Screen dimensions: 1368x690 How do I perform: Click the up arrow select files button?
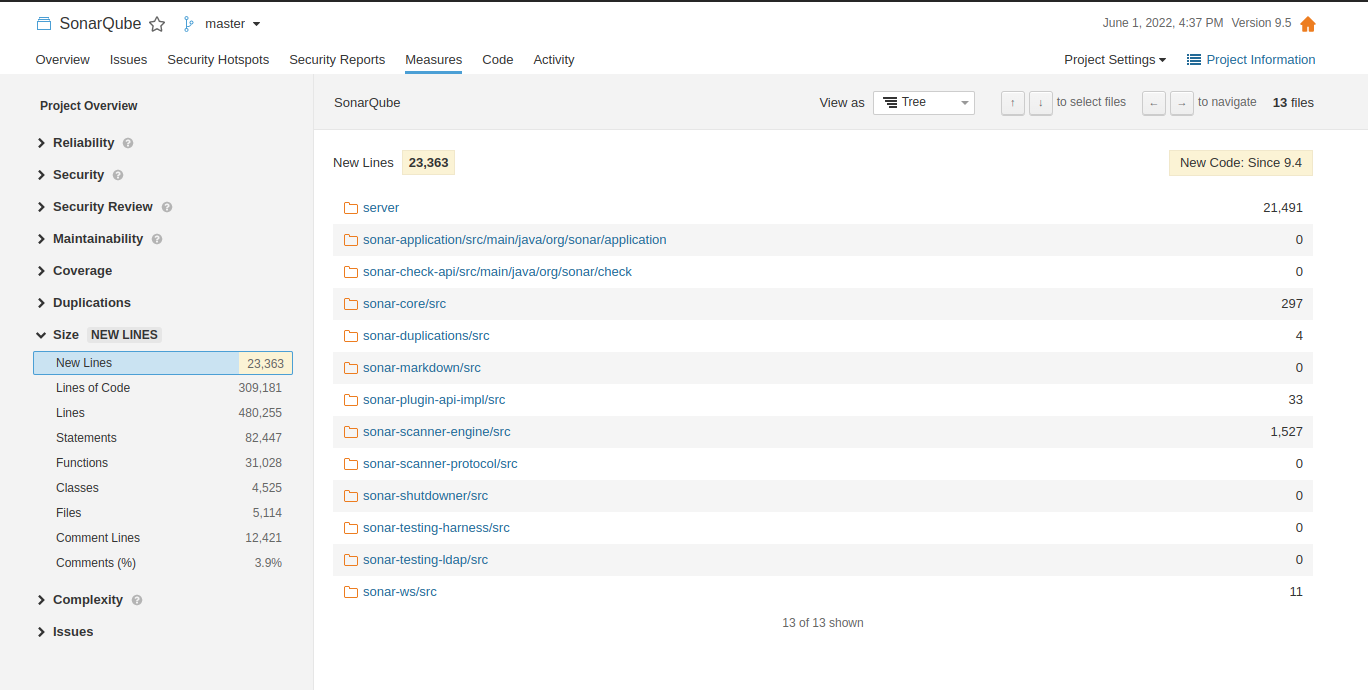pos(1013,103)
